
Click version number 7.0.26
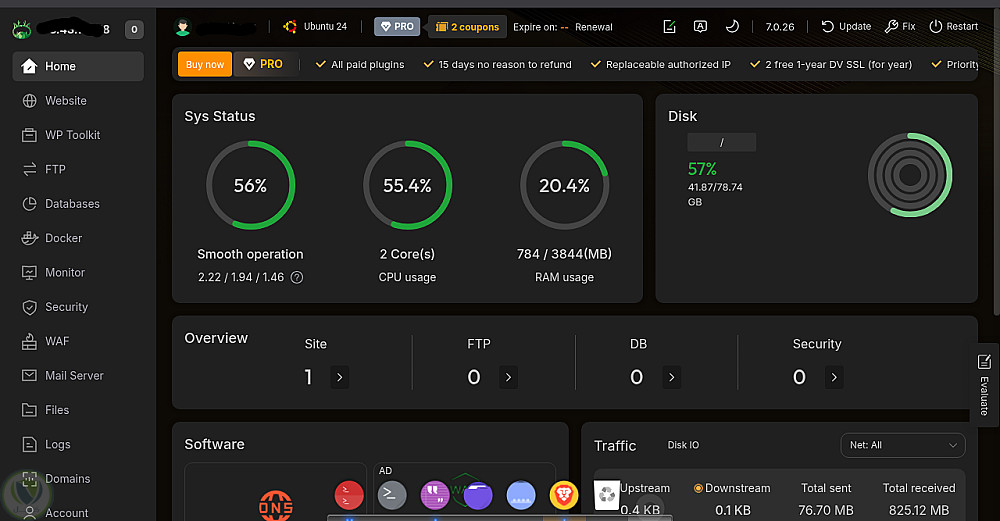780,27
